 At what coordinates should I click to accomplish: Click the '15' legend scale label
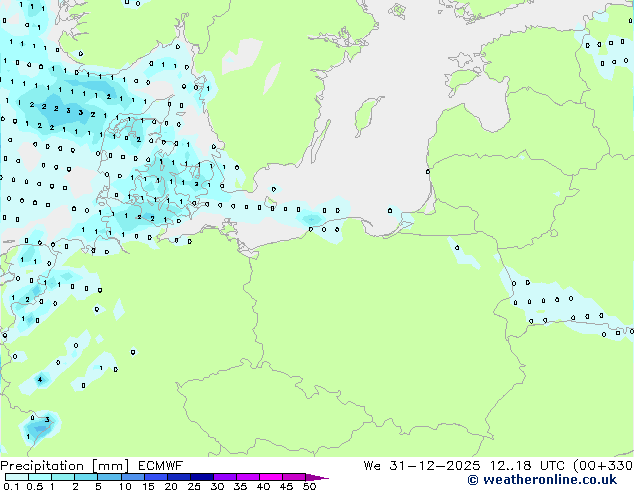[148, 486]
